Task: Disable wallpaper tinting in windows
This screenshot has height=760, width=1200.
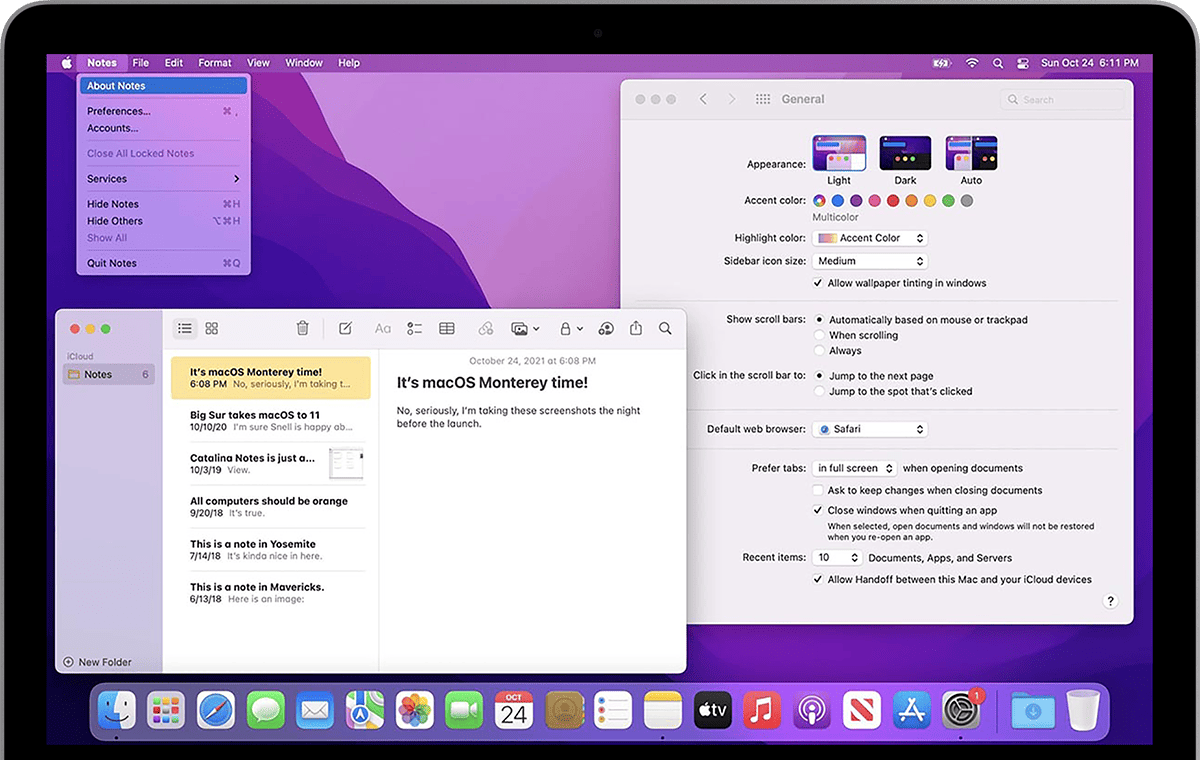Action: tap(819, 283)
